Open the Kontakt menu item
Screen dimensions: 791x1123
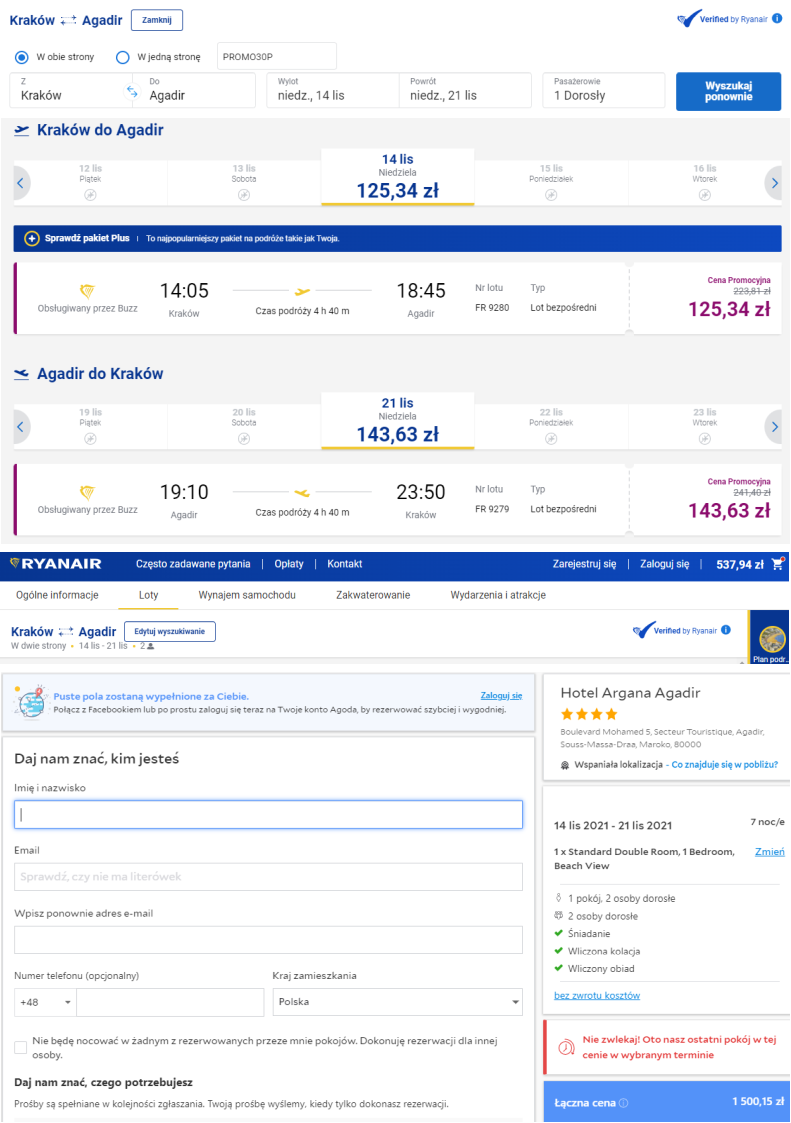345,564
